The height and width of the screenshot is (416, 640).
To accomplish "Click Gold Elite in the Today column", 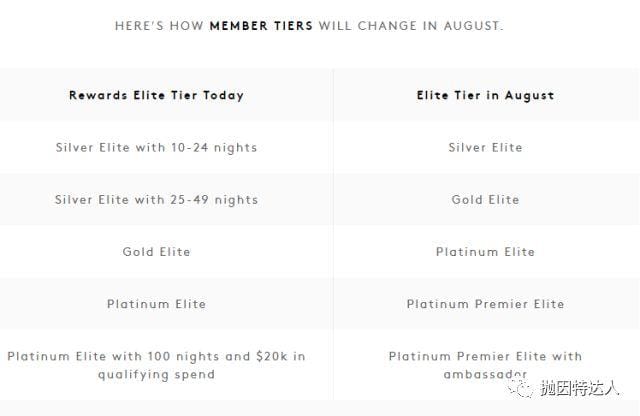I will (x=156, y=252).
